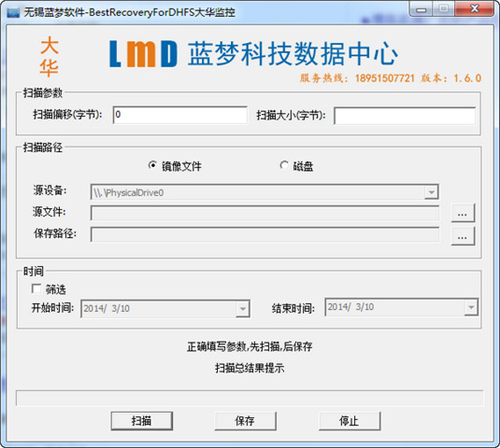Browse for 源文件 with the ... button
This screenshot has height=448, width=500.
[463, 213]
